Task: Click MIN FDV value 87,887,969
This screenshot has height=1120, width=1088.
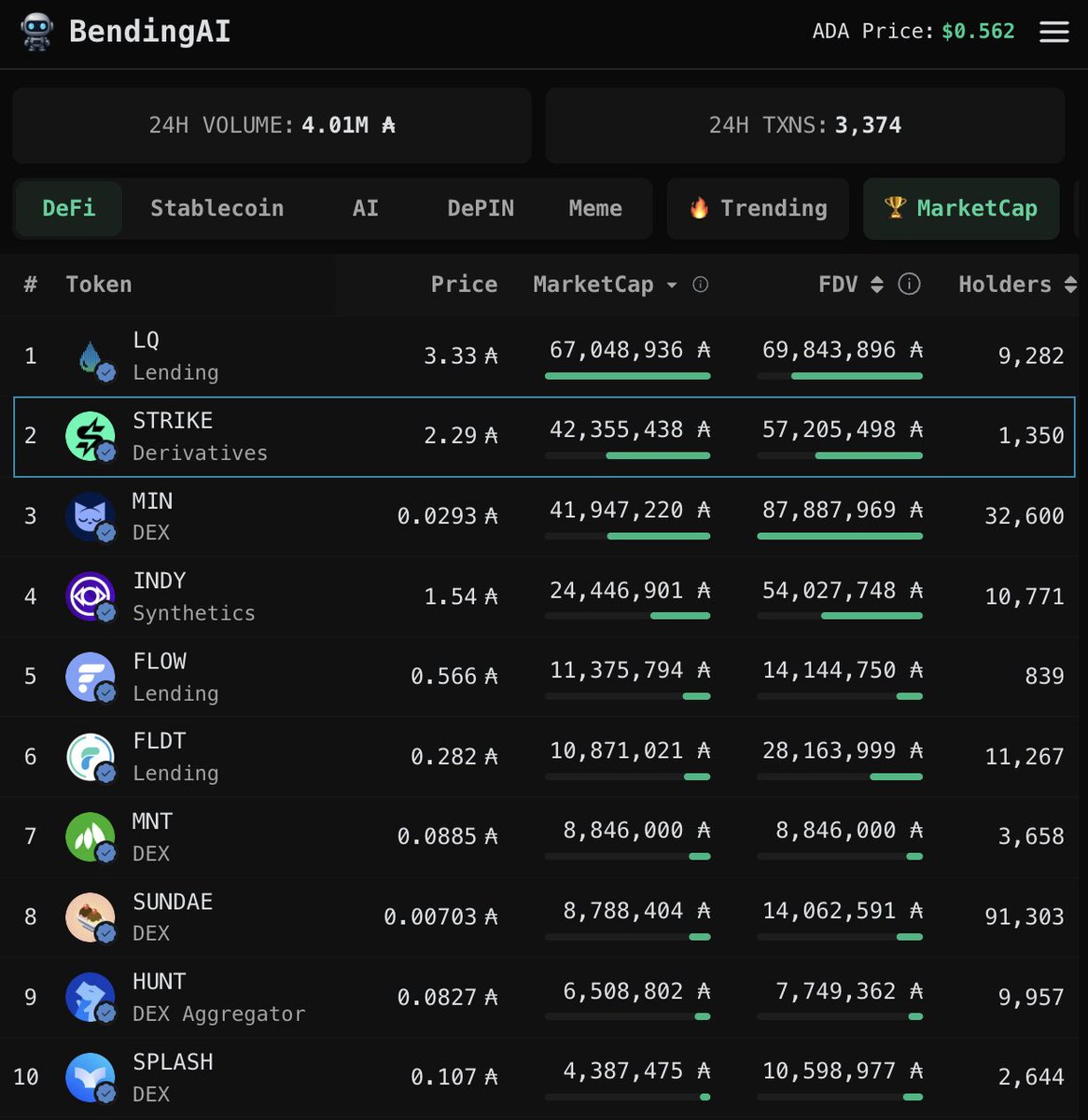Action: point(843,510)
